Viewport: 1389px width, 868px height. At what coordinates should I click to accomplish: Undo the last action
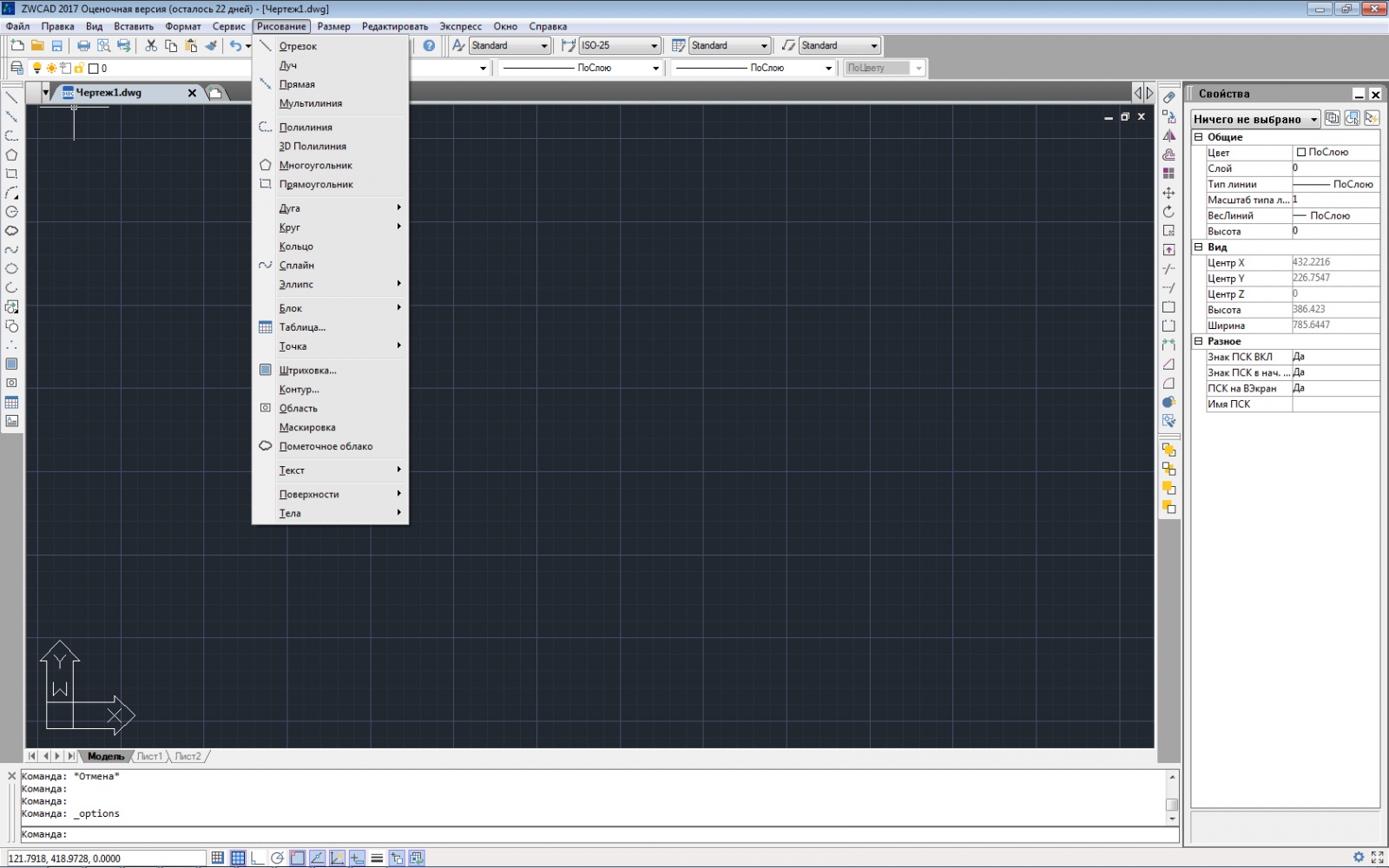pos(235,45)
